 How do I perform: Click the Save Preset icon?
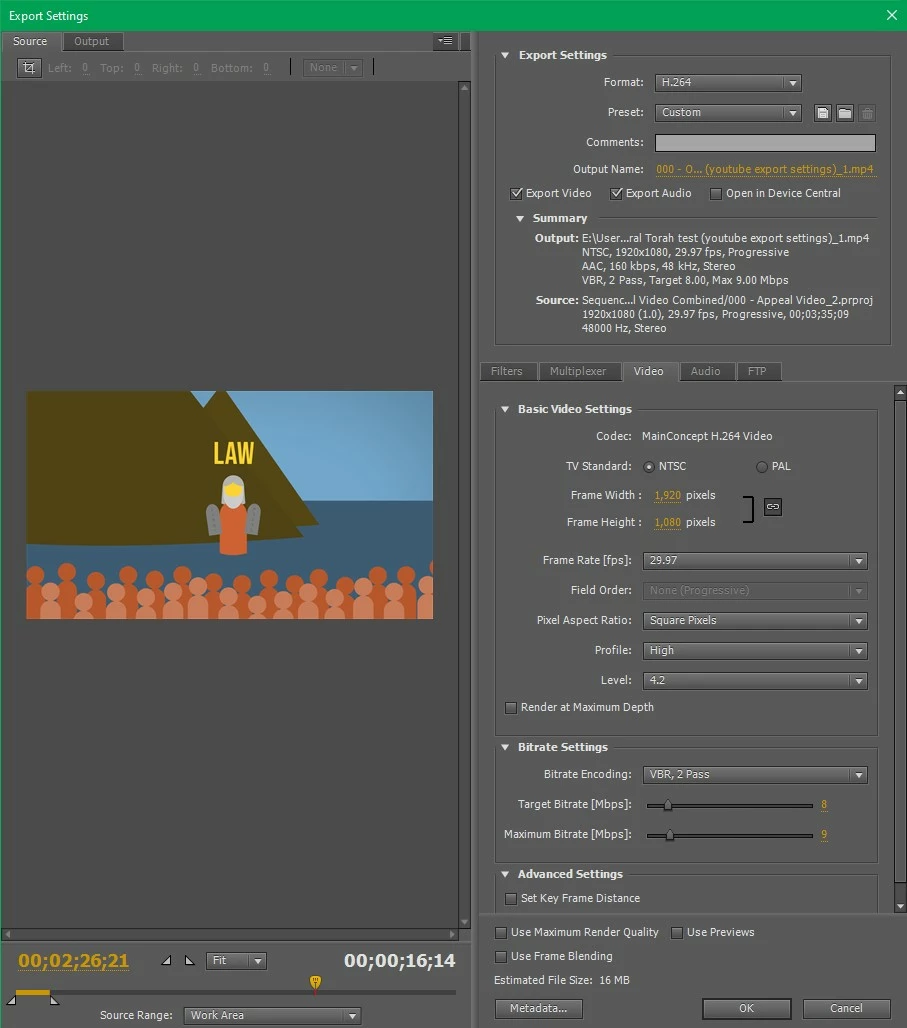[822, 113]
